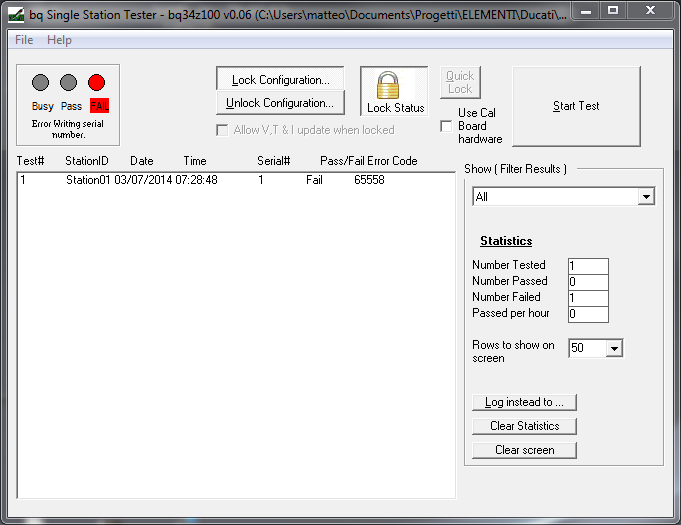Toggle Allow V,T & I update when locked
This screenshot has height=525, width=681.
(222, 130)
